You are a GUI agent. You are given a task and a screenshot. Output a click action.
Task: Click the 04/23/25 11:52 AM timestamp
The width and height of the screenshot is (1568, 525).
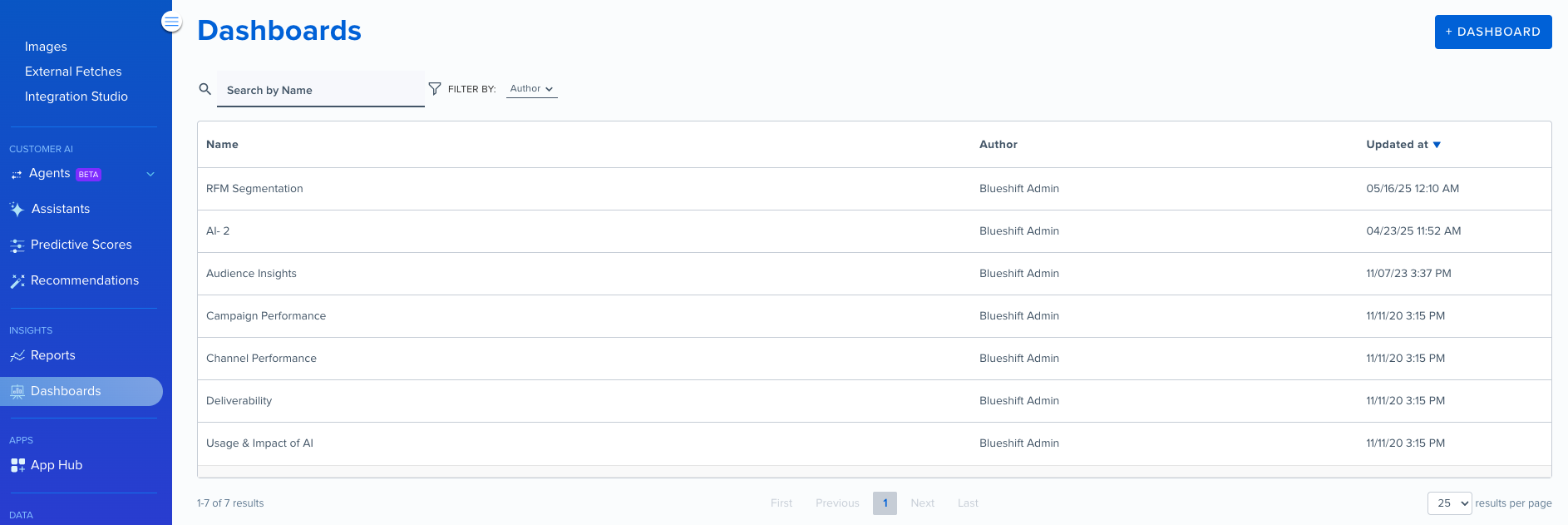(1413, 231)
